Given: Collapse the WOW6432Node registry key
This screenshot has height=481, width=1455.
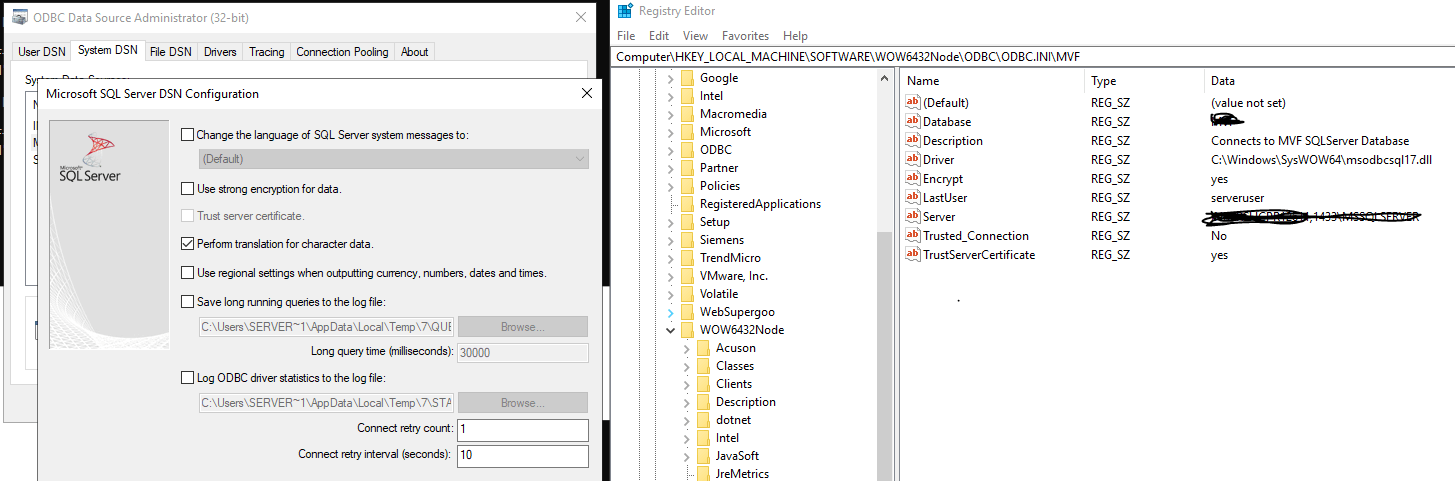Looking at the screenshot, I should pyautogui.click(x=671, y=330).
